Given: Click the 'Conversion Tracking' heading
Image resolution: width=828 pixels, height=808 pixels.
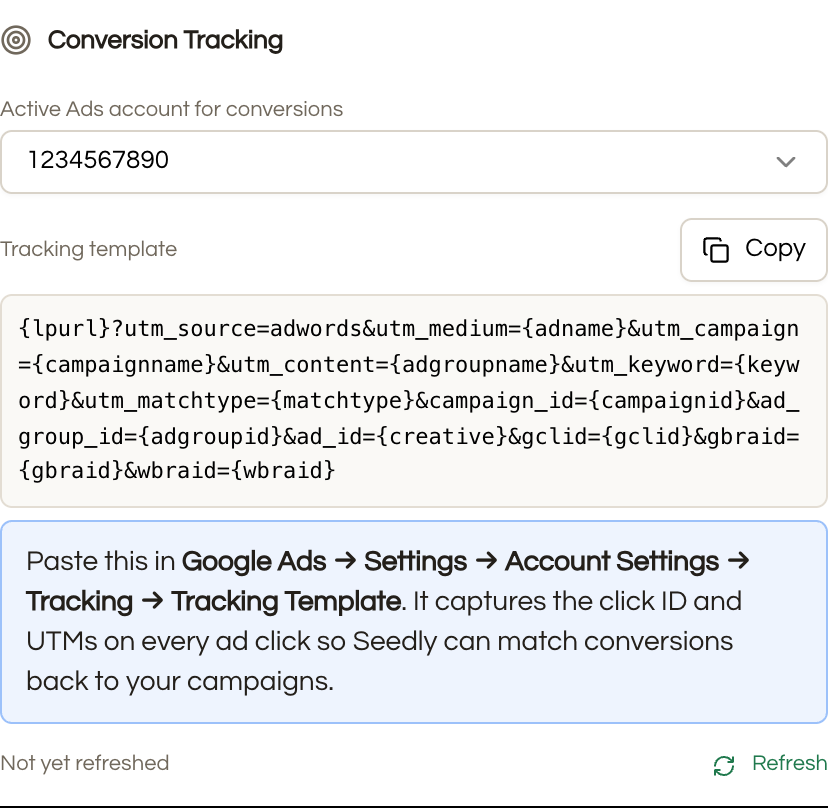Looking at the screenshot, I should [x=165, y=40].
